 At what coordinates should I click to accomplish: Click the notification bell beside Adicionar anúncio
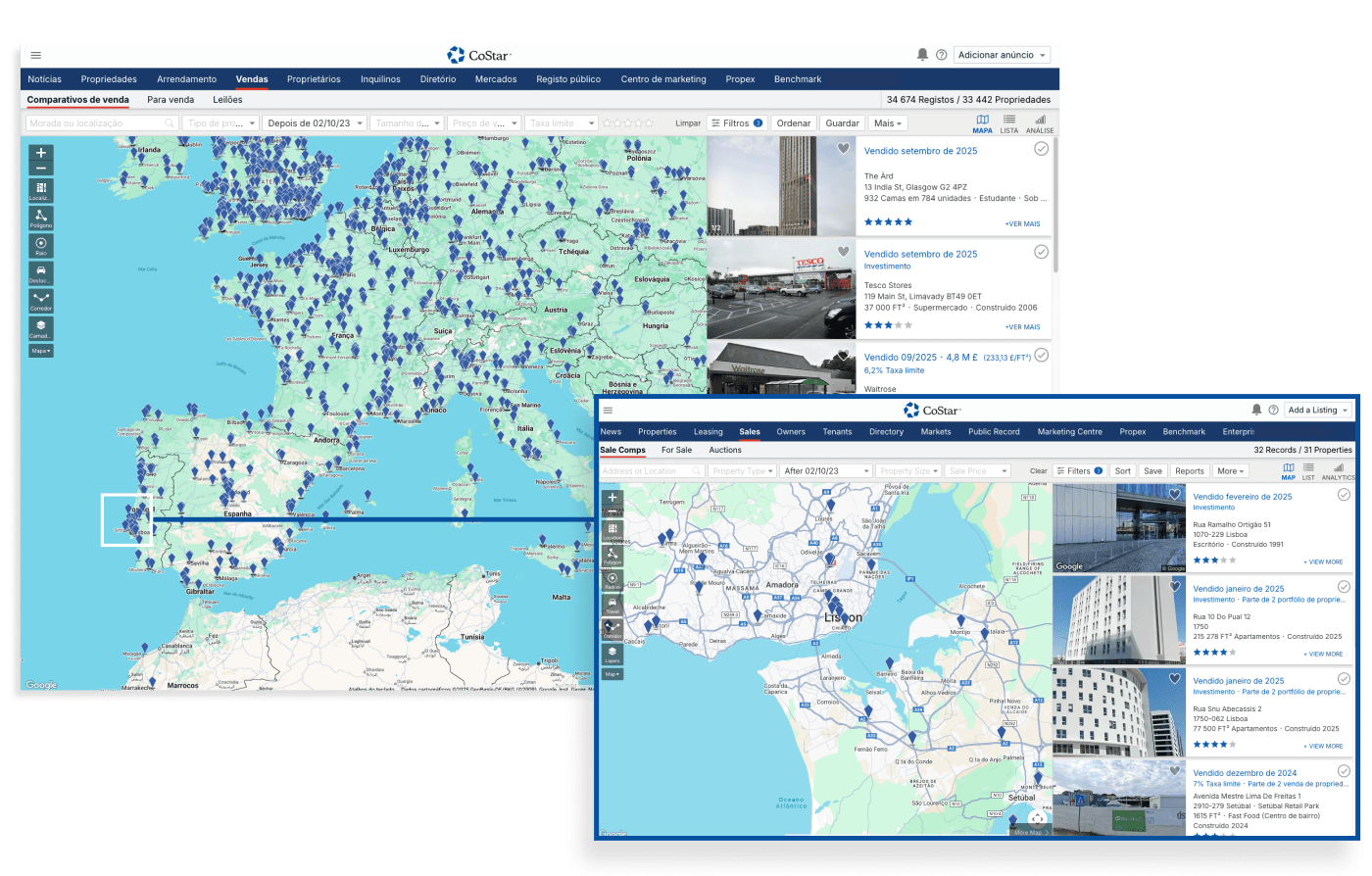point(922,55)
